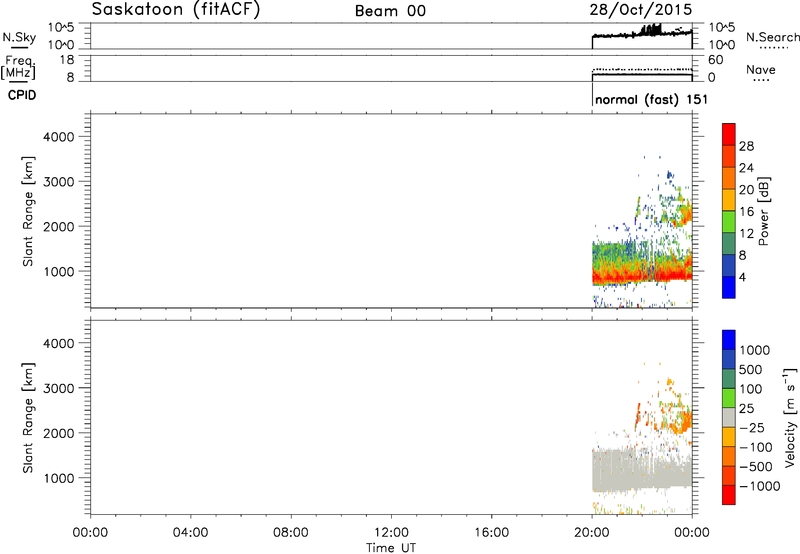Pick the gray segment of velocity colorbar
The width and height of the screenshot is (800, 554).
tap(729, 417)
